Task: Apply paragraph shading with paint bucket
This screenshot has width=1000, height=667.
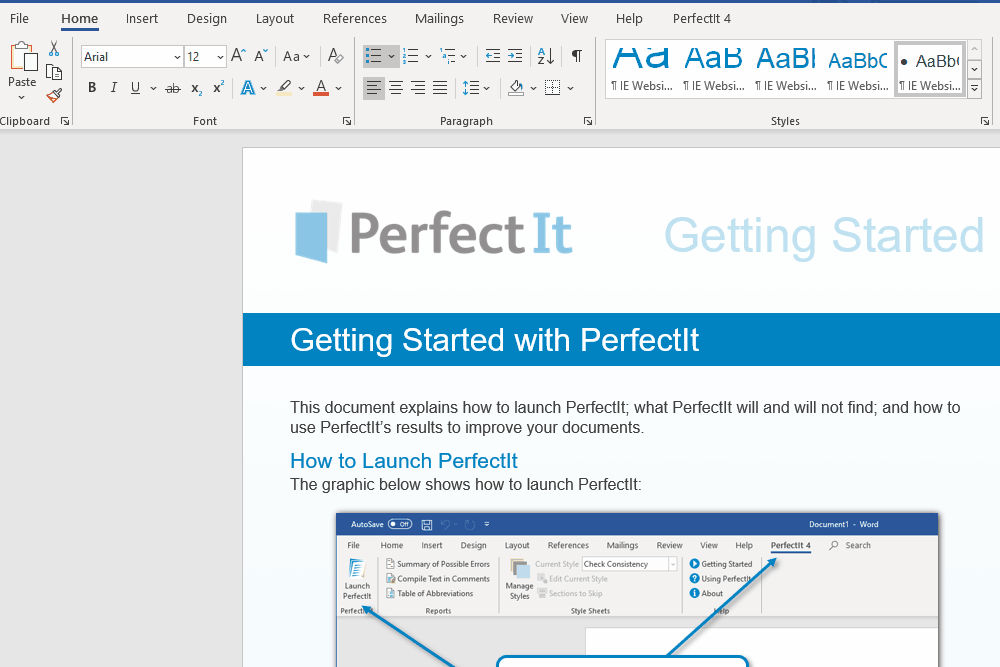Action: point(516,88)
